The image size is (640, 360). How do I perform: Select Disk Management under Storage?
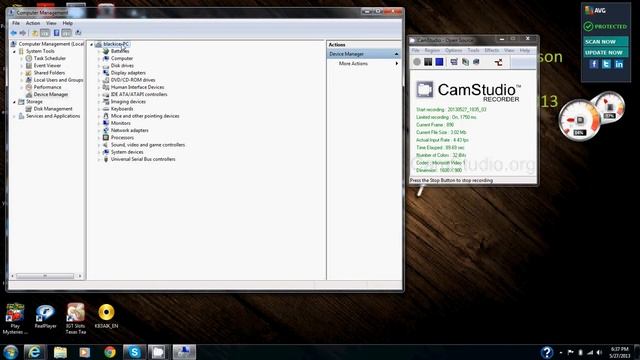(x=53, y=109)
